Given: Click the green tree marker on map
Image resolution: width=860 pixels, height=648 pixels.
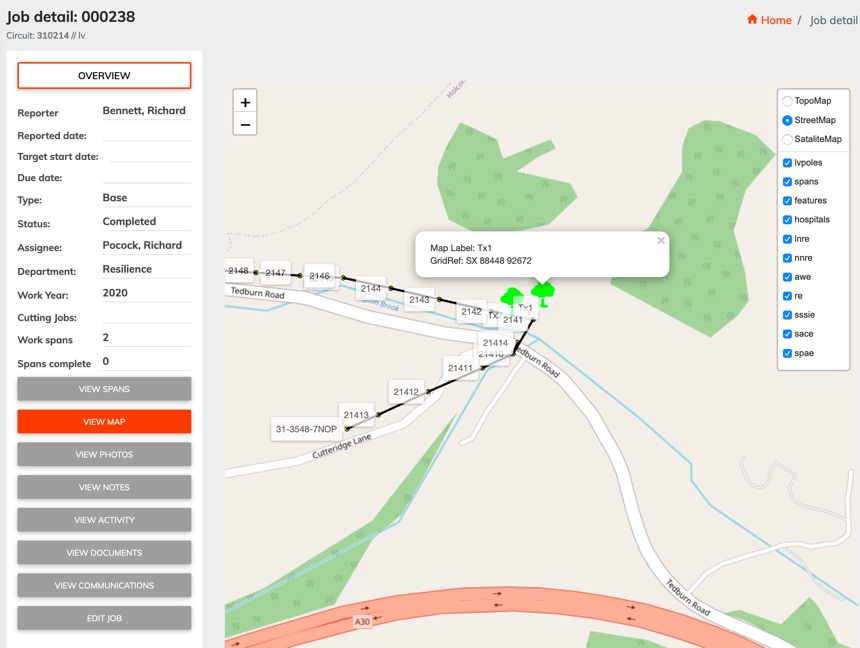Looking at the screenshot, I should (x=543, y=292).
